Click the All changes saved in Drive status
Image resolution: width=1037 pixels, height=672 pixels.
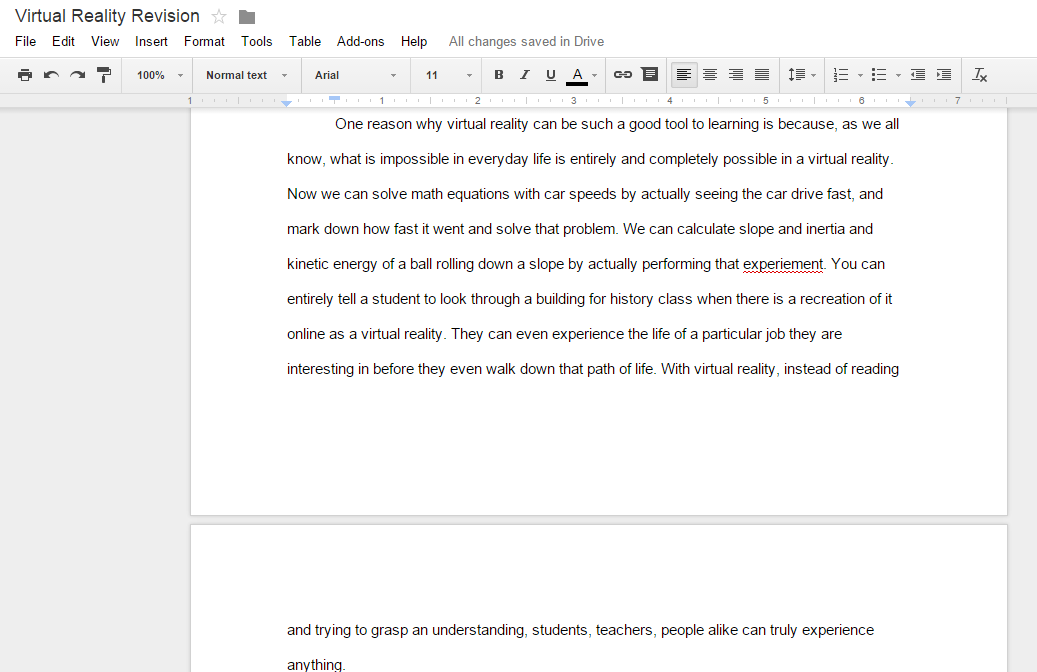[526, 41]
